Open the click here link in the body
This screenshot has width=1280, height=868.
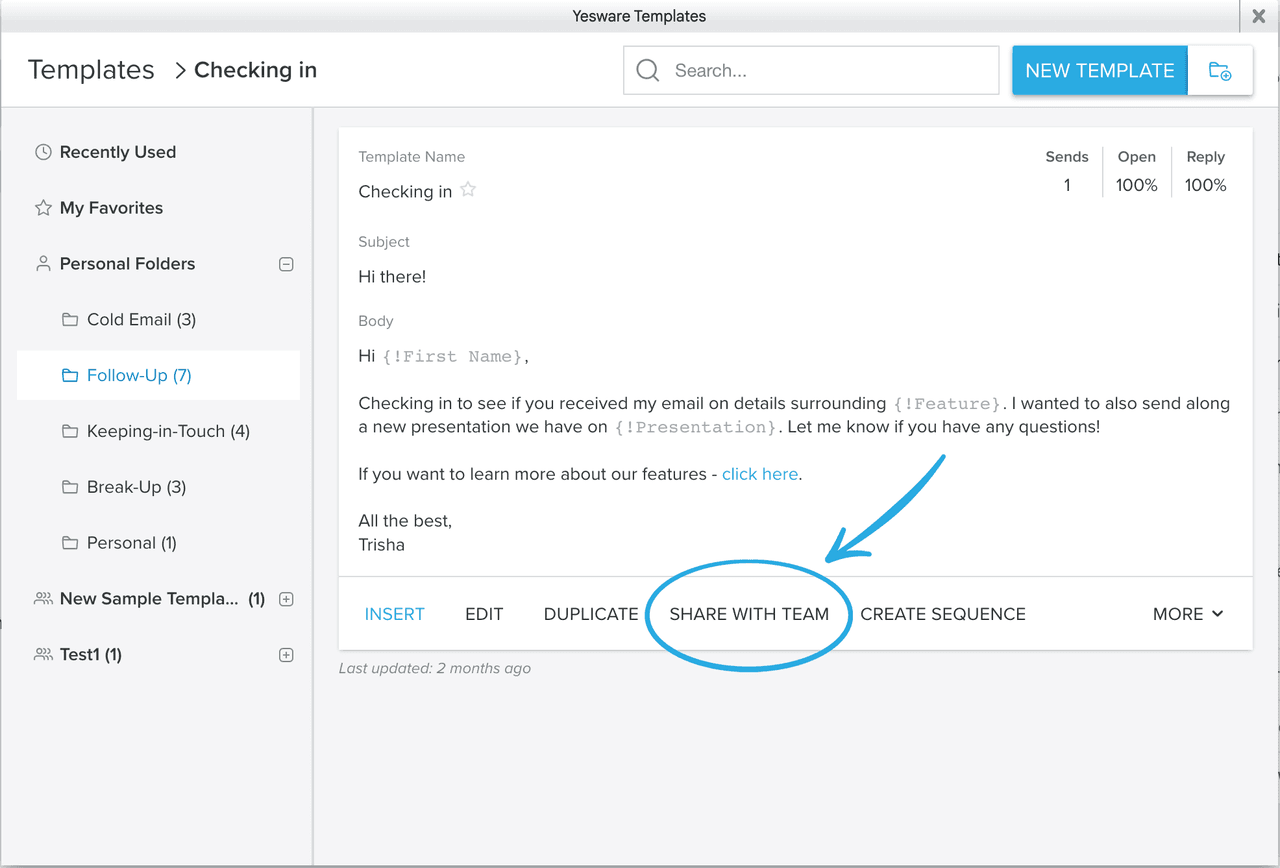pos(760,473)
